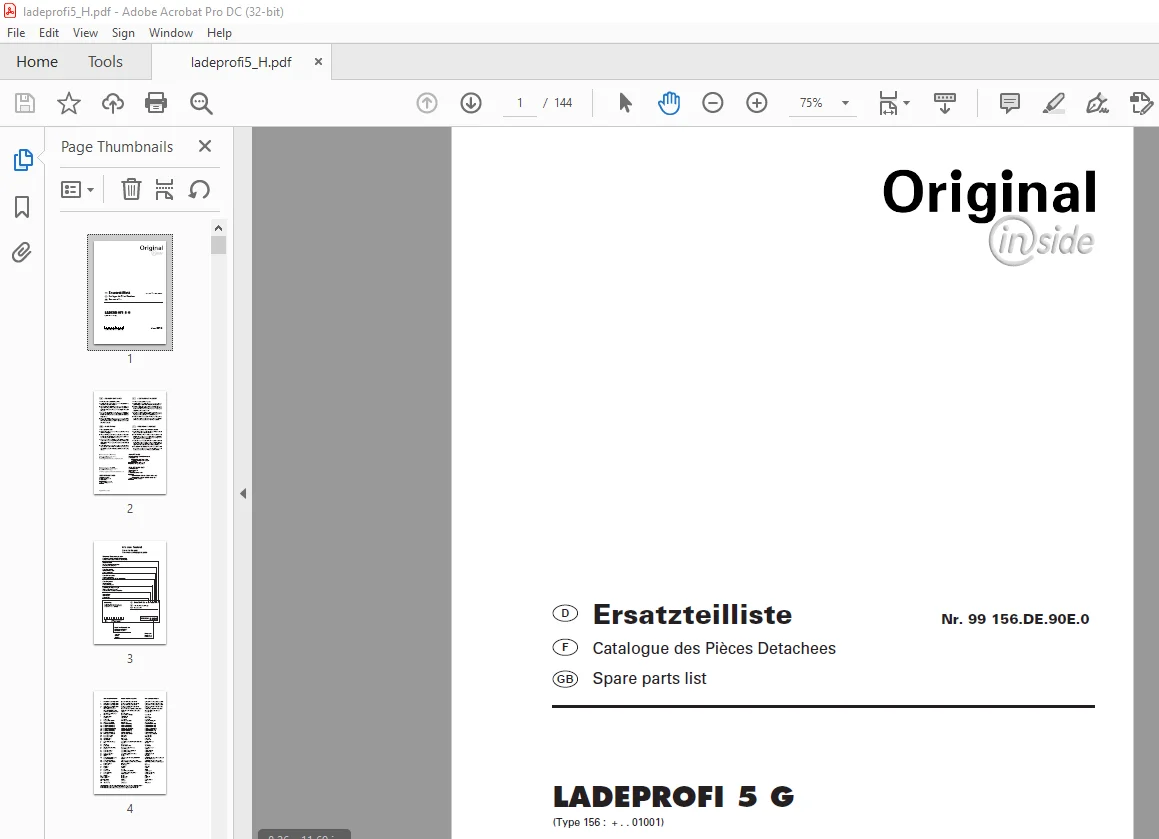Image resolution: width=1159 pixels, height=839 pixels.
Task: Print the document with printer icon
Action: pos(156,103)
